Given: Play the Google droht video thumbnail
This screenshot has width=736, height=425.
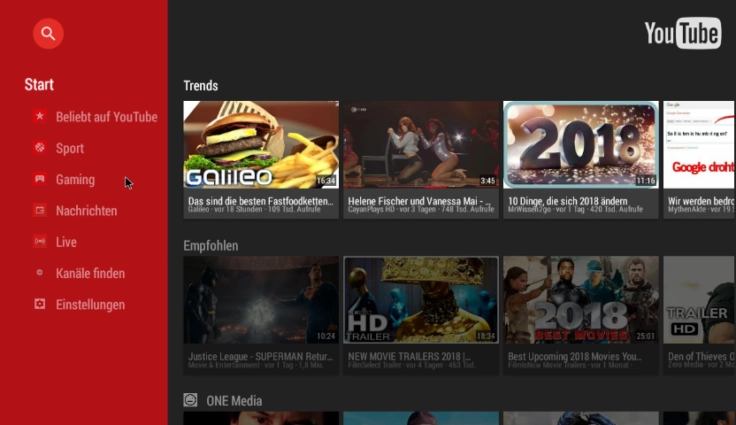Looking at the screenshot, I should [x=699, y=145].
